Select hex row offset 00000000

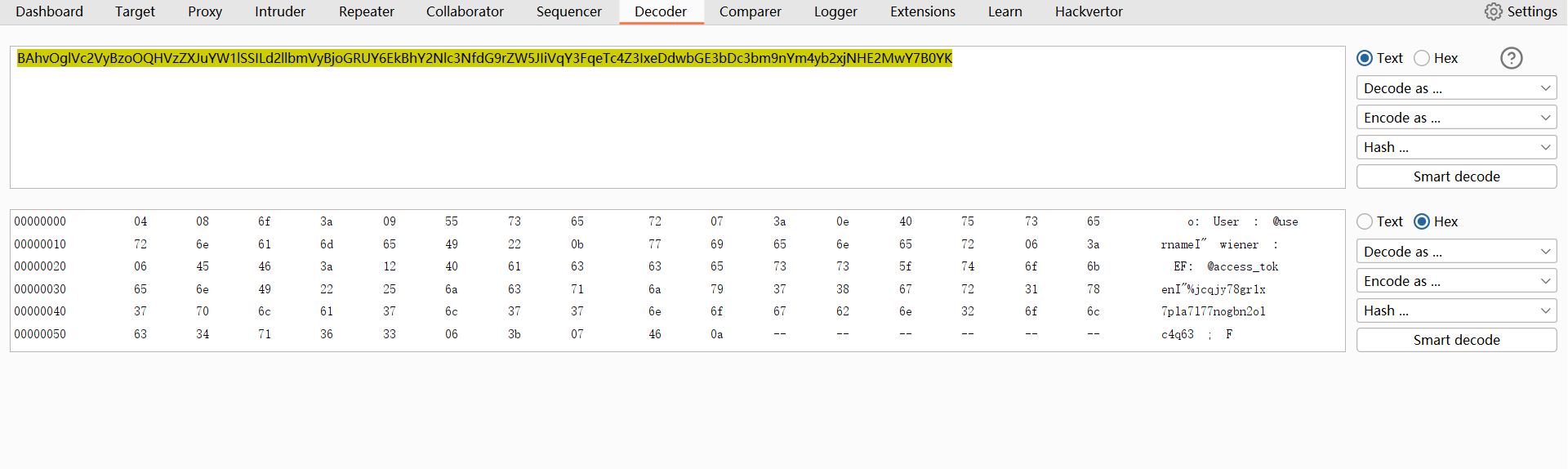tap(40, 221)
